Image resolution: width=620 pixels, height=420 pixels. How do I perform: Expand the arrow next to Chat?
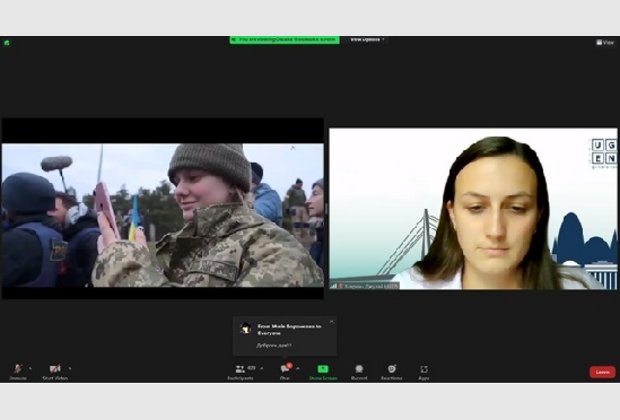298,368
